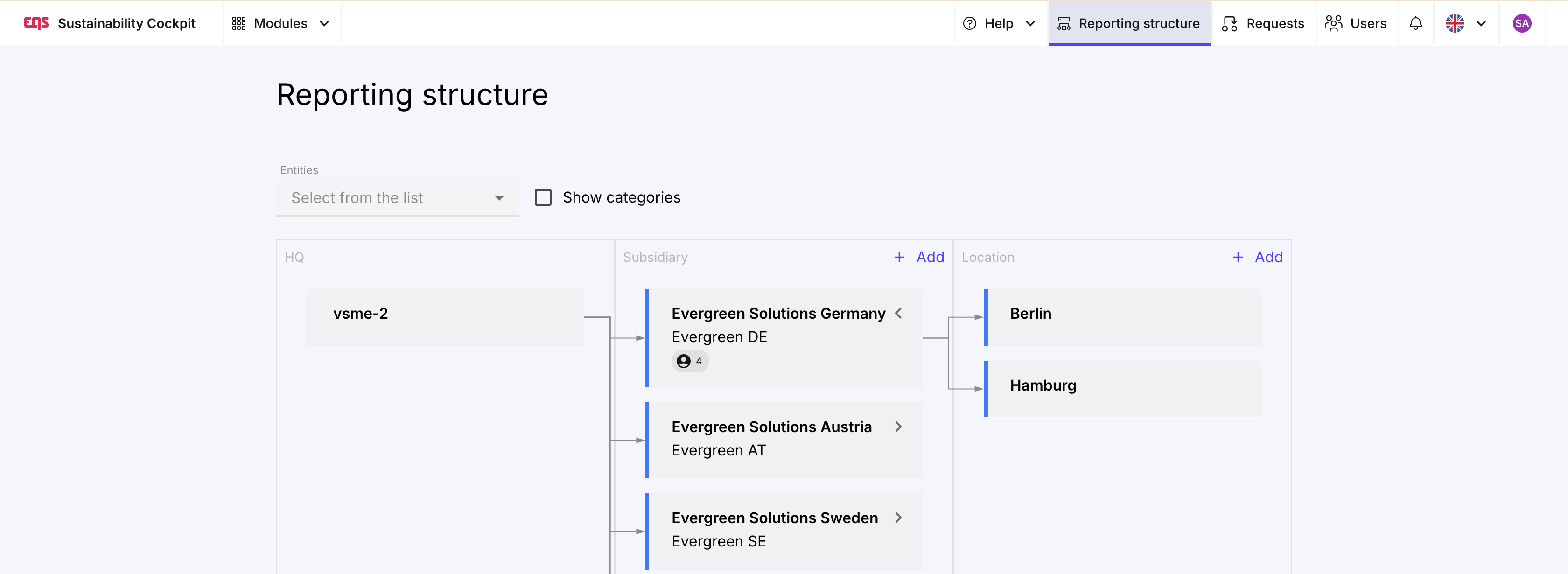
Task: Click the Modules grid icon
Action: (238, 23)
